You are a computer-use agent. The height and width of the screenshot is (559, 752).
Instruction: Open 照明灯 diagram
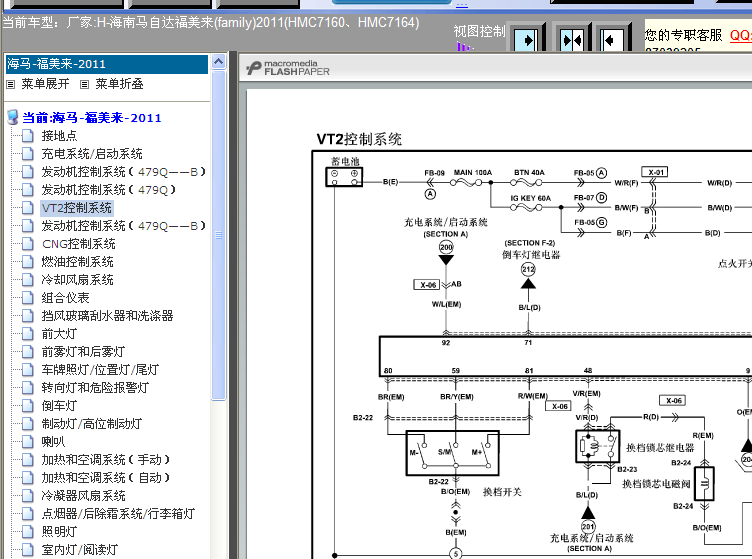tap(59, 532)
